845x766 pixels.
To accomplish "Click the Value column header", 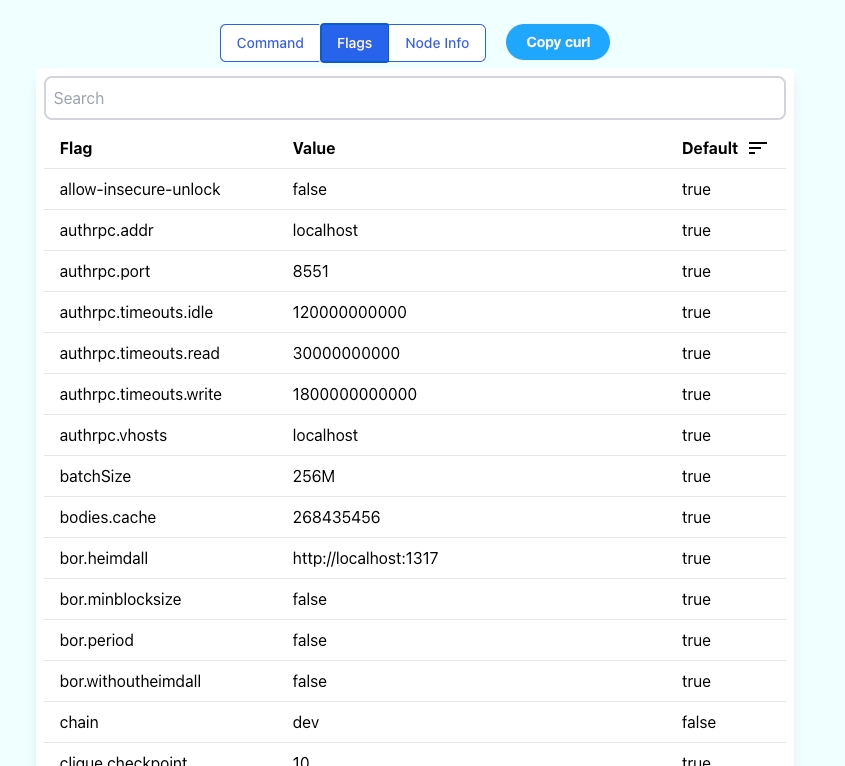I will point(314,148).
